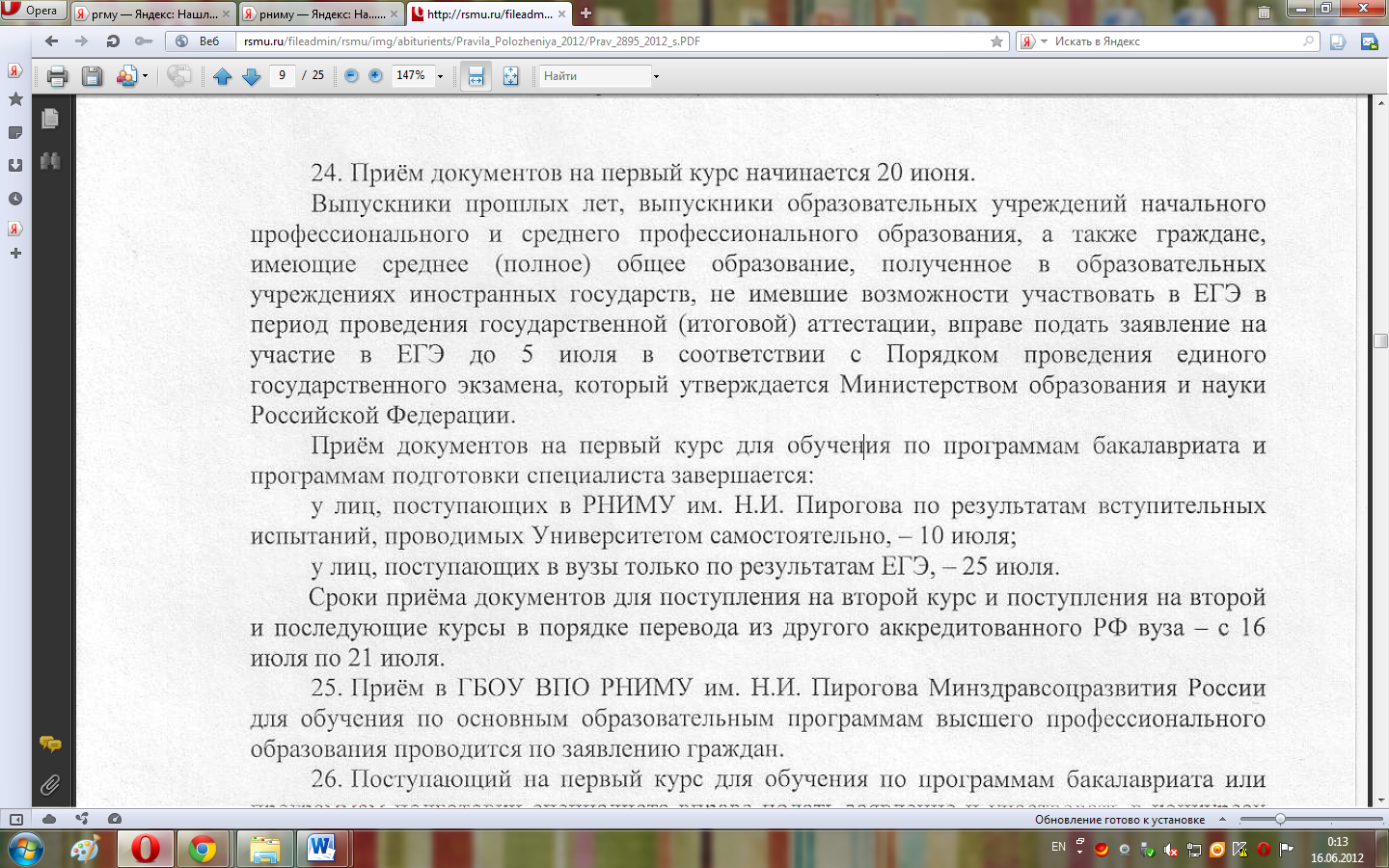Reload the current page
This screenshot has width=1389, height=868.
coord(113,41)
